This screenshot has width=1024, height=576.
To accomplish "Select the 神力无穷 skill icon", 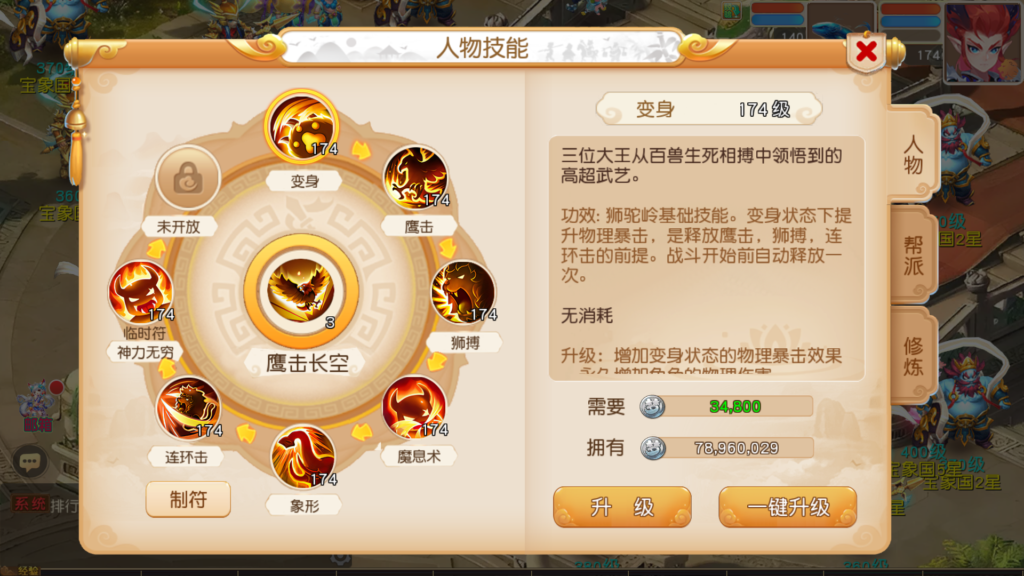I will pyautogui.click(x=140, y=293).
